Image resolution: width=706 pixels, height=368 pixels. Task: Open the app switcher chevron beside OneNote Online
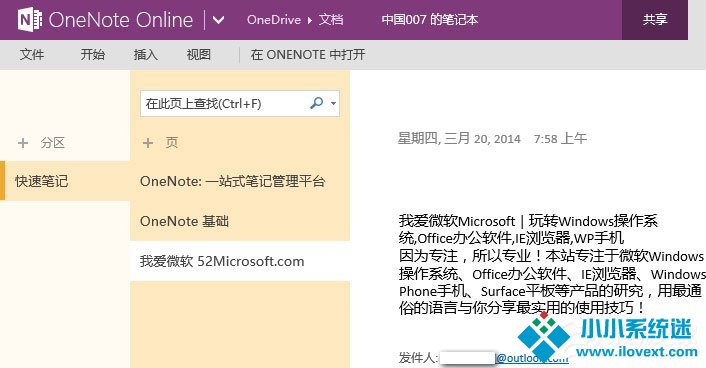218,20
